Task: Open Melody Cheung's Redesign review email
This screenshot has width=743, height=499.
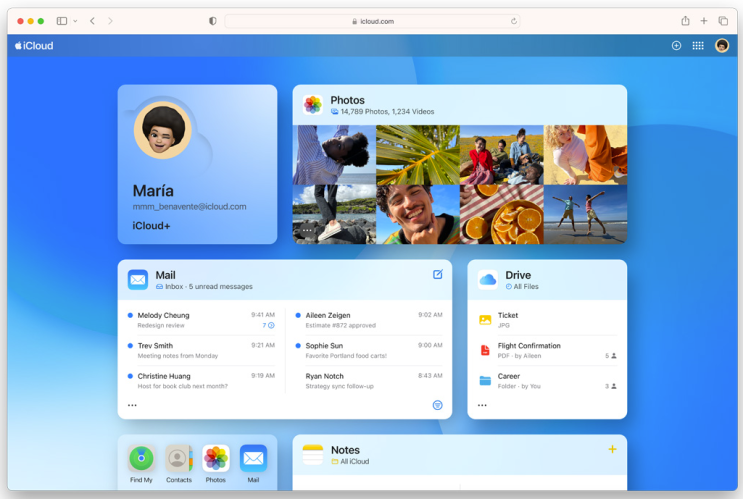Action: (x=201, y=320)
